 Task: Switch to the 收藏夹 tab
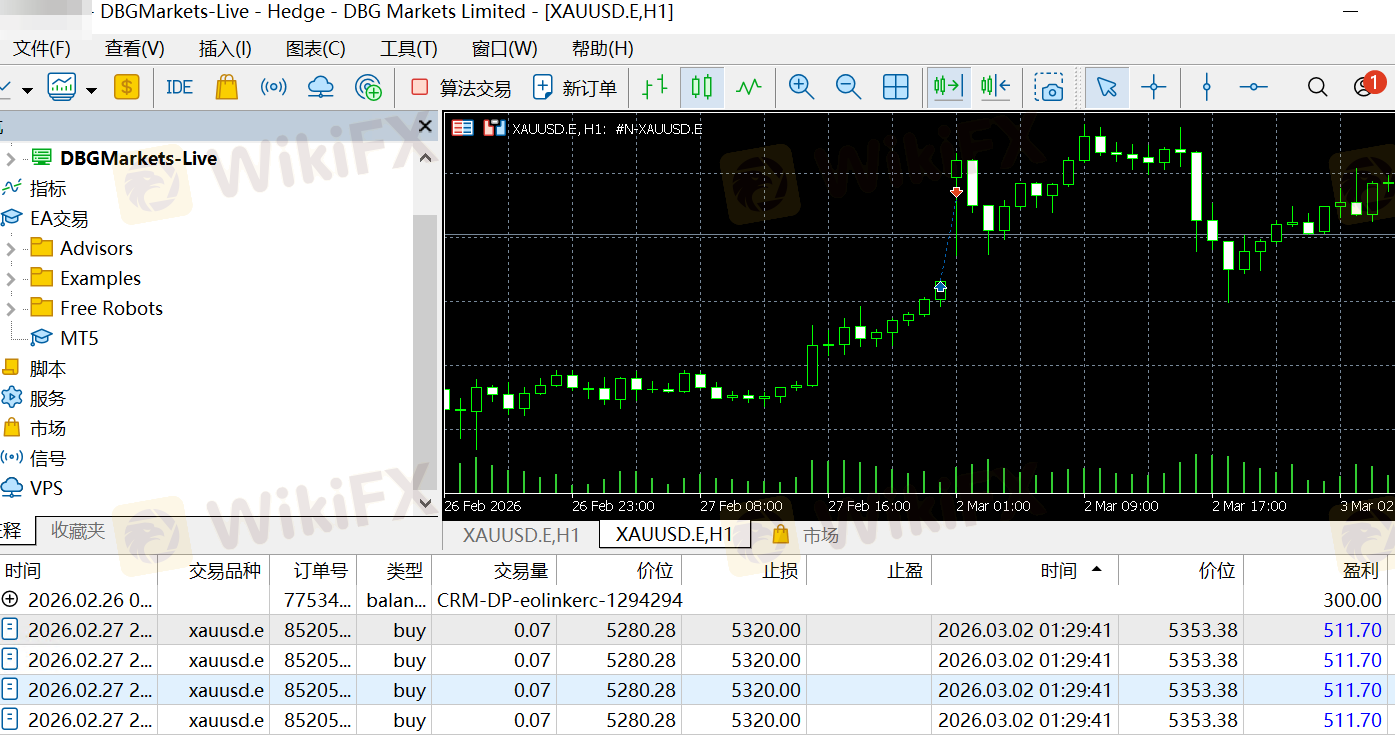[78, 531]
